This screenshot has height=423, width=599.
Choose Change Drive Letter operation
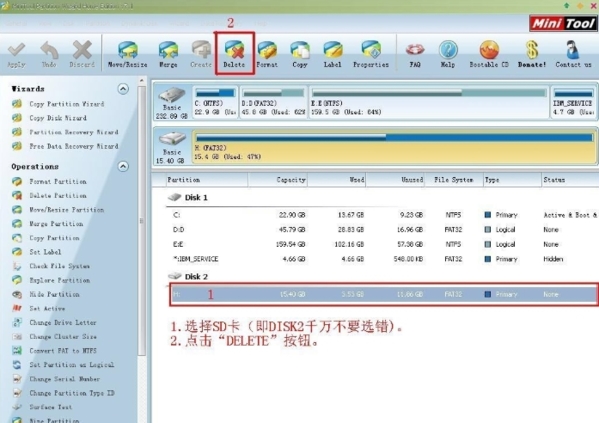pyautogui.click(x=54, y=323)
